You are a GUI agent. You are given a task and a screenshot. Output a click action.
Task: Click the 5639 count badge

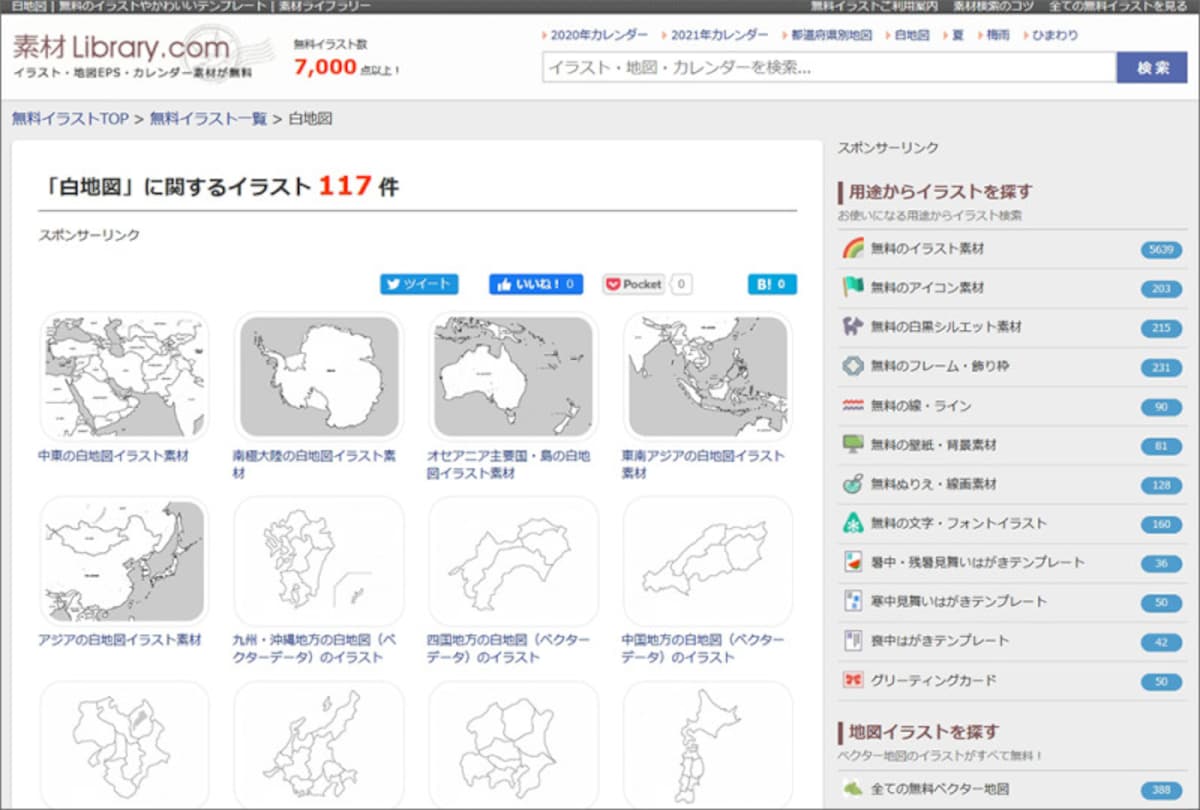[x=1161, y=249]
